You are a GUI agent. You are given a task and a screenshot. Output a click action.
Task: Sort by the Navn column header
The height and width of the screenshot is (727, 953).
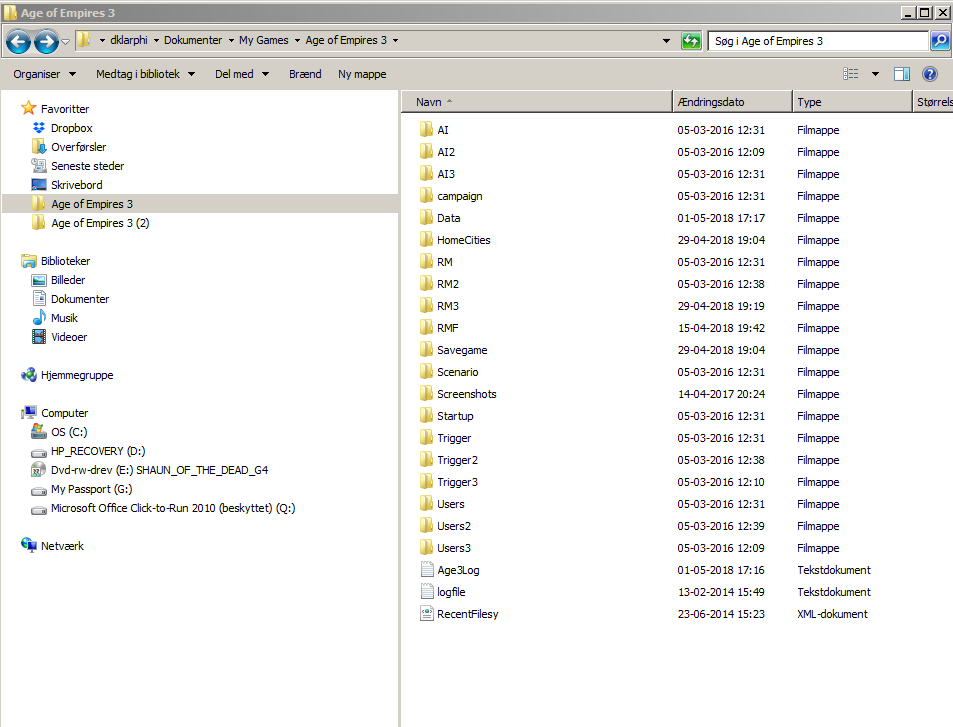537,102
